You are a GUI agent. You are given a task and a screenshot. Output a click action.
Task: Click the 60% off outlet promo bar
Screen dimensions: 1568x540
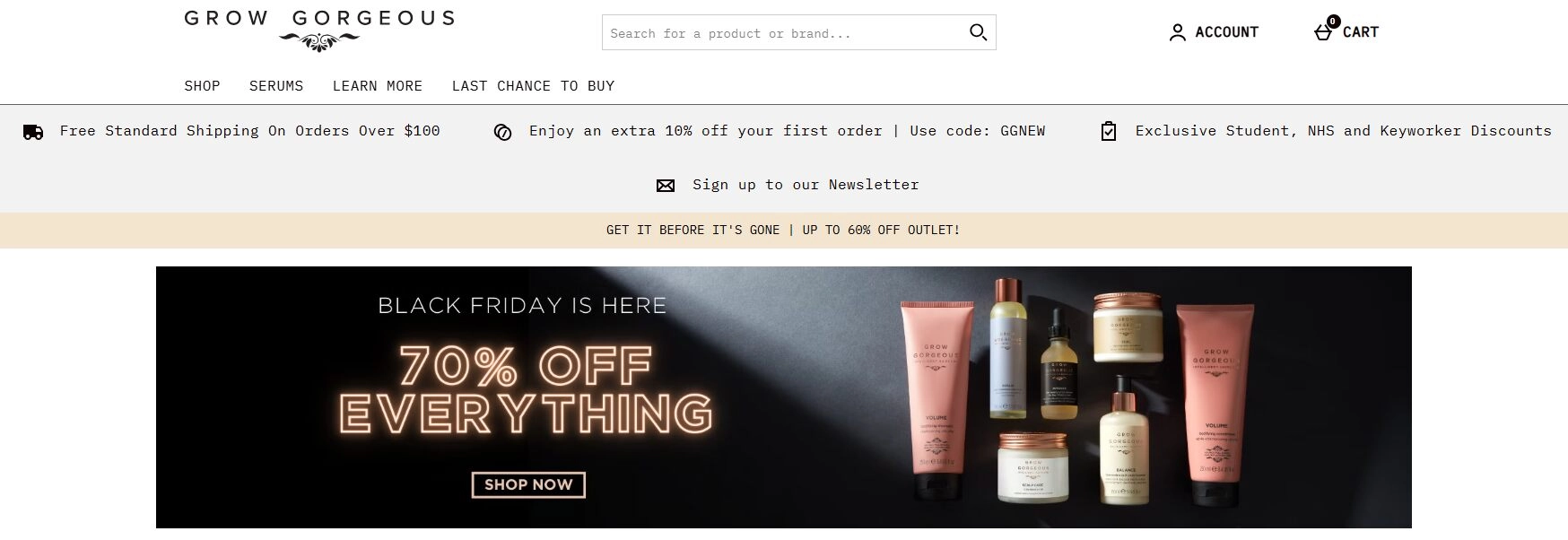coord(783,231)
